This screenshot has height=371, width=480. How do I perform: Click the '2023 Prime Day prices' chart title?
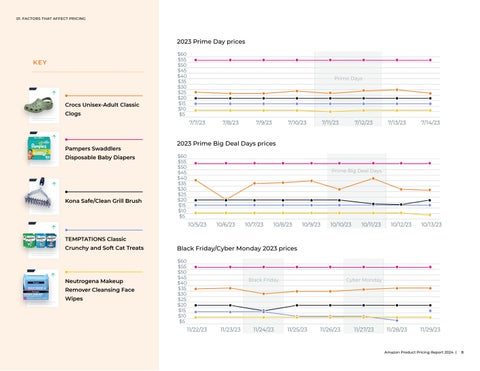click(211, 42)
